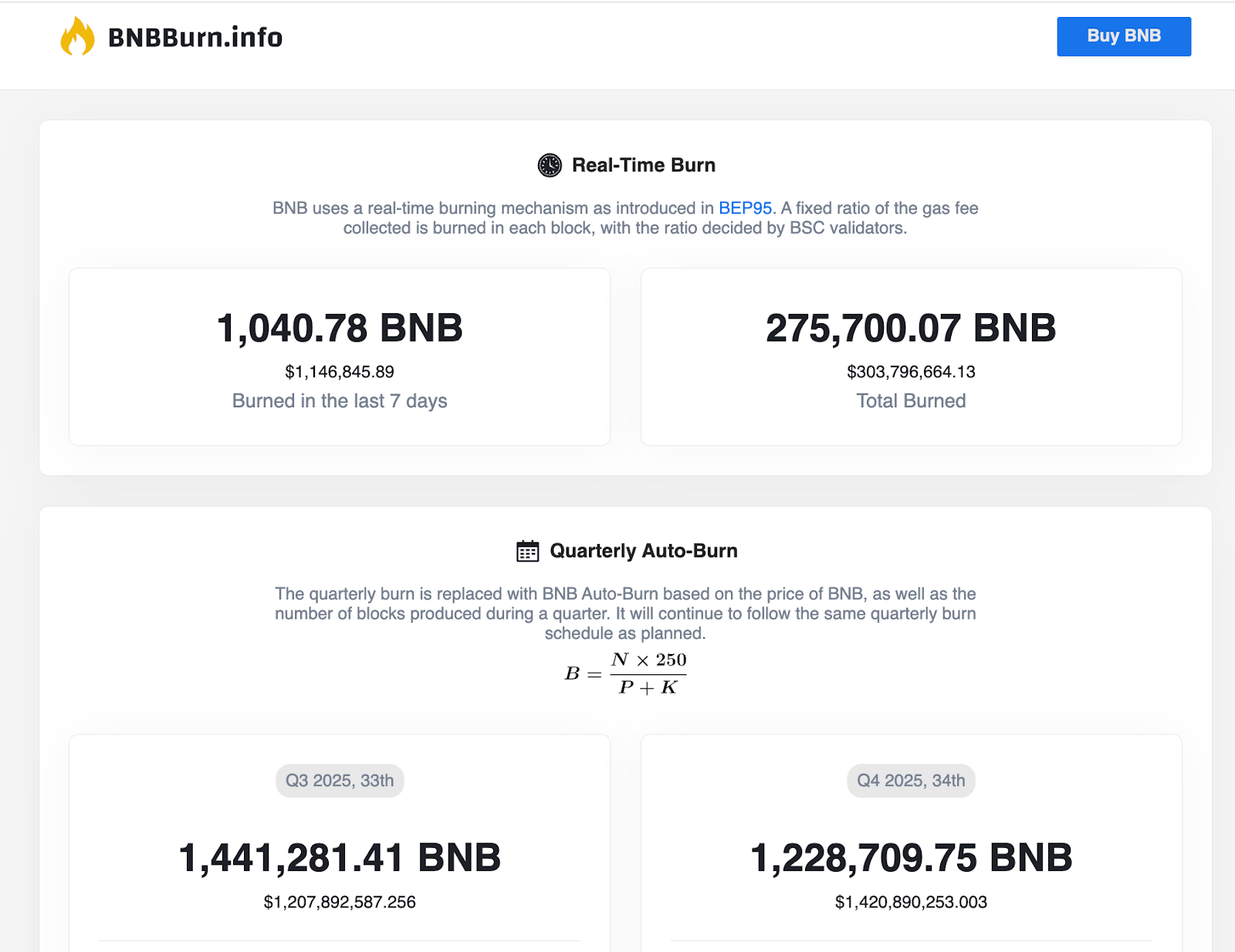Select the BNBBurn.info wordmark
This screenshot has width=1235, height=952.
tap(195, 35)
